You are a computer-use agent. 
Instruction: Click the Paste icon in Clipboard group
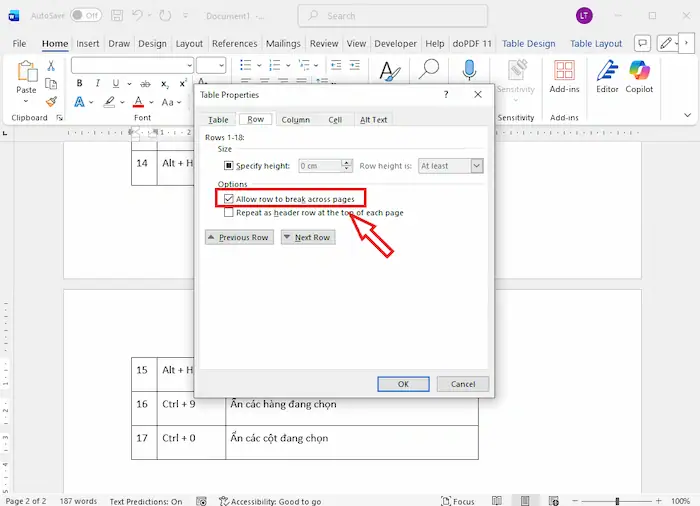[x=26, y=74]
